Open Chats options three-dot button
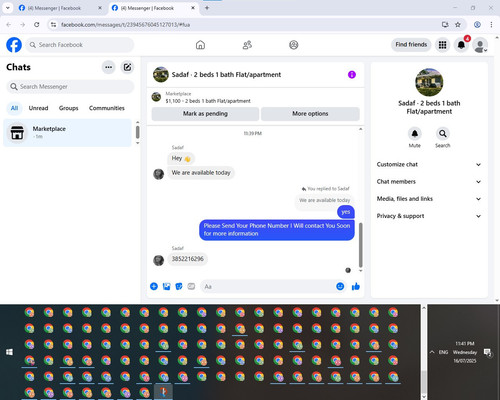The width and height of the screenshot is (500, 400). click(x=108, y=67)
